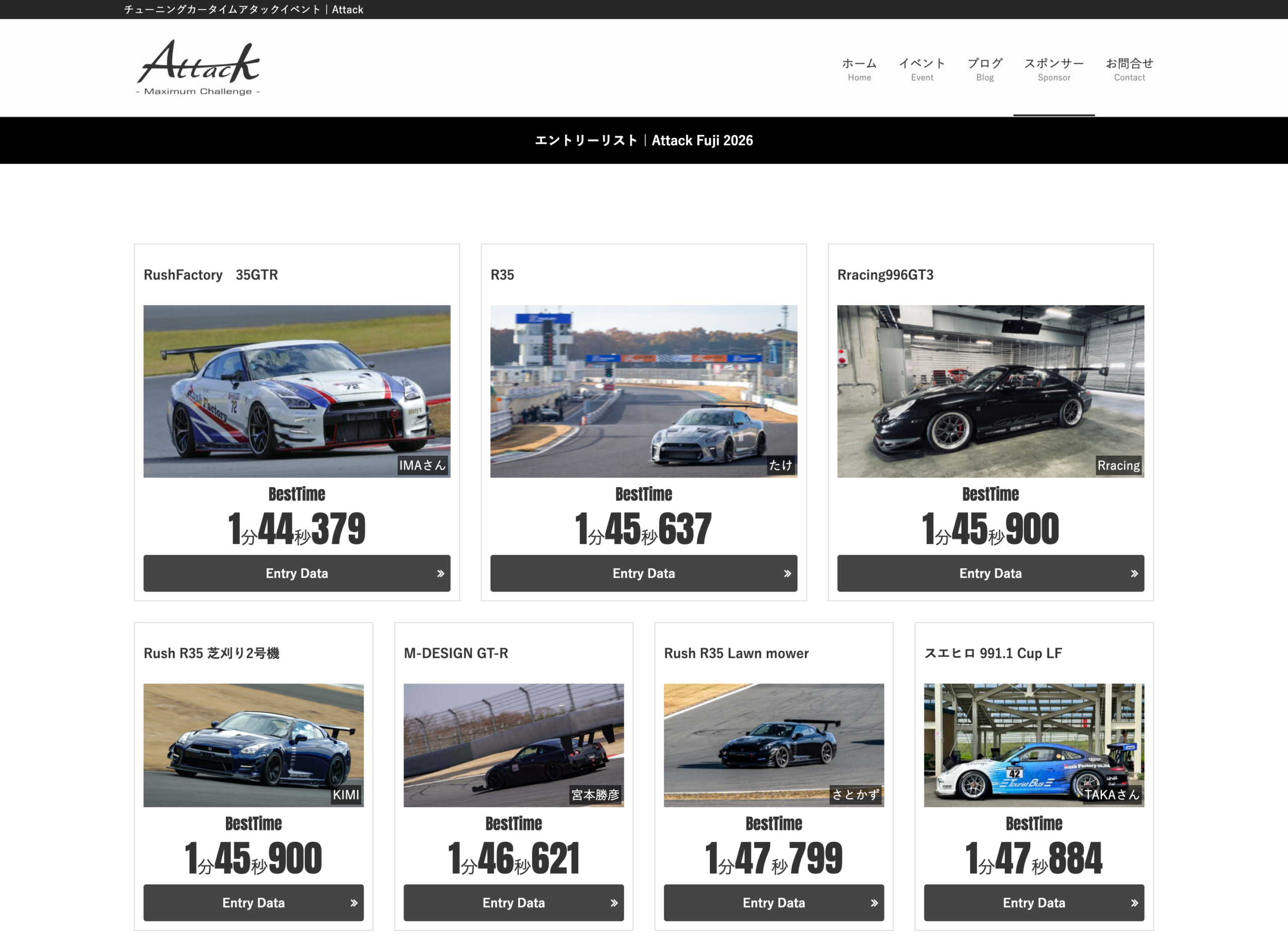Click the Attack Maximum Challenge logo
Screen dimensions: 1288x939
[x=198, y=67]
